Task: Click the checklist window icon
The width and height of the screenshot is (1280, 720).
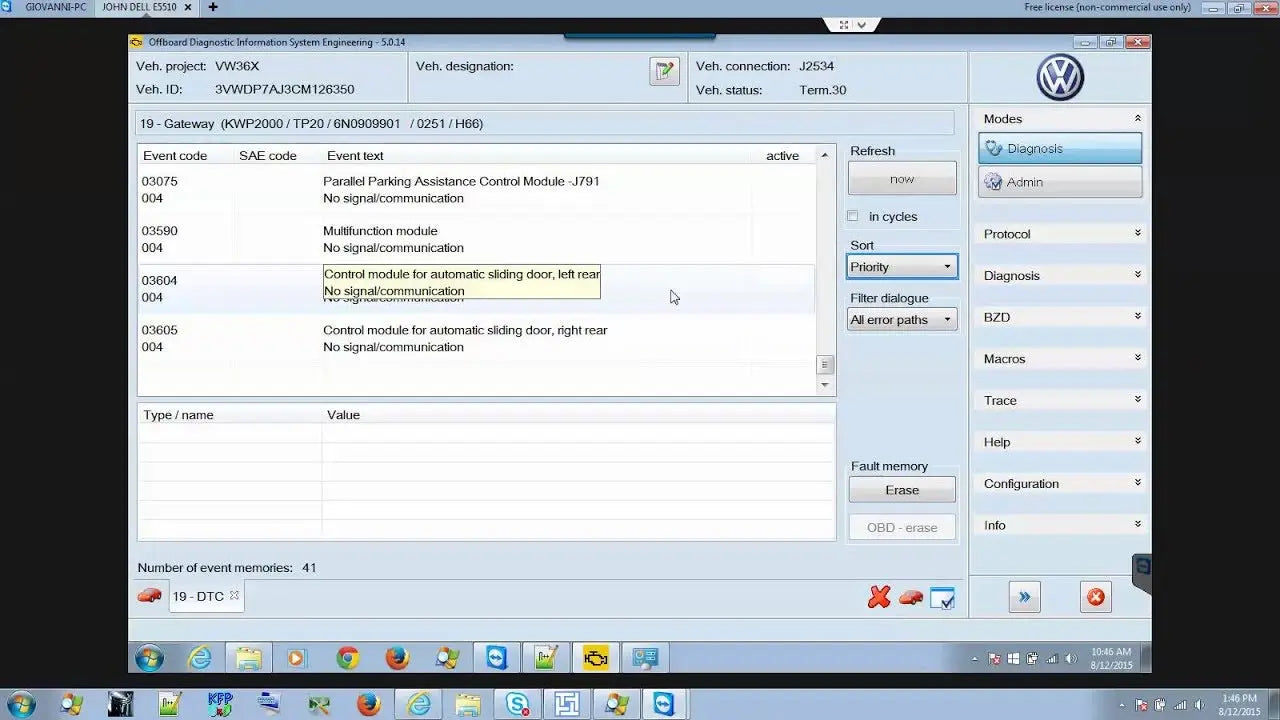Action: point(942,598)
